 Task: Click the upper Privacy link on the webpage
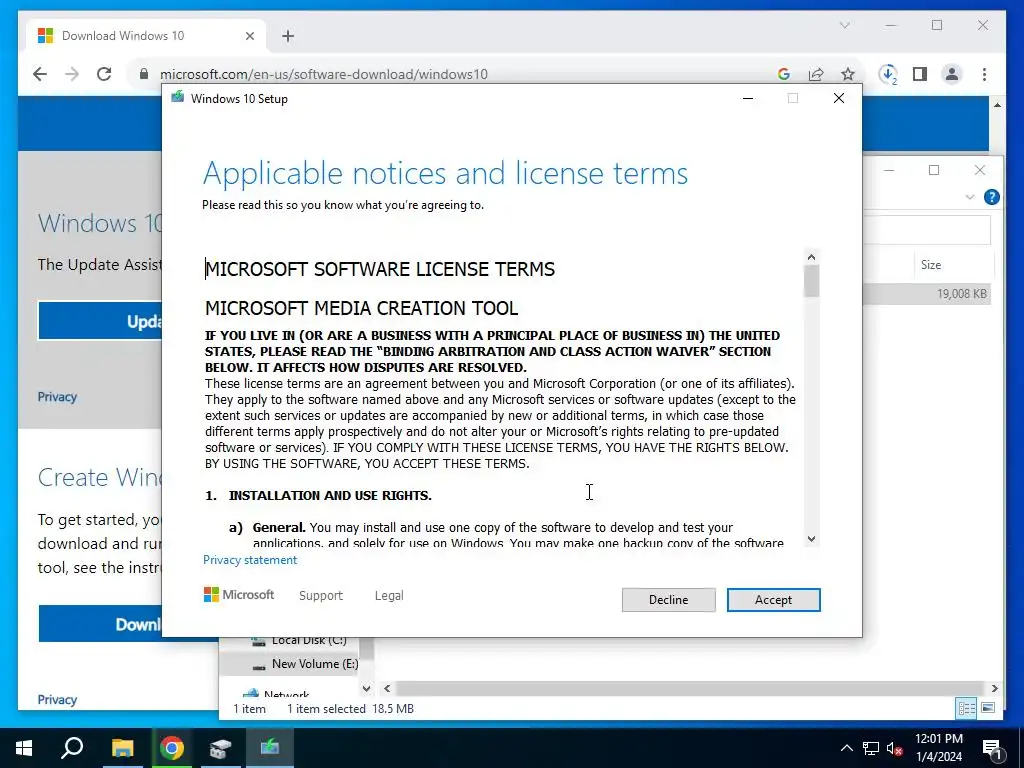[57, 396]
